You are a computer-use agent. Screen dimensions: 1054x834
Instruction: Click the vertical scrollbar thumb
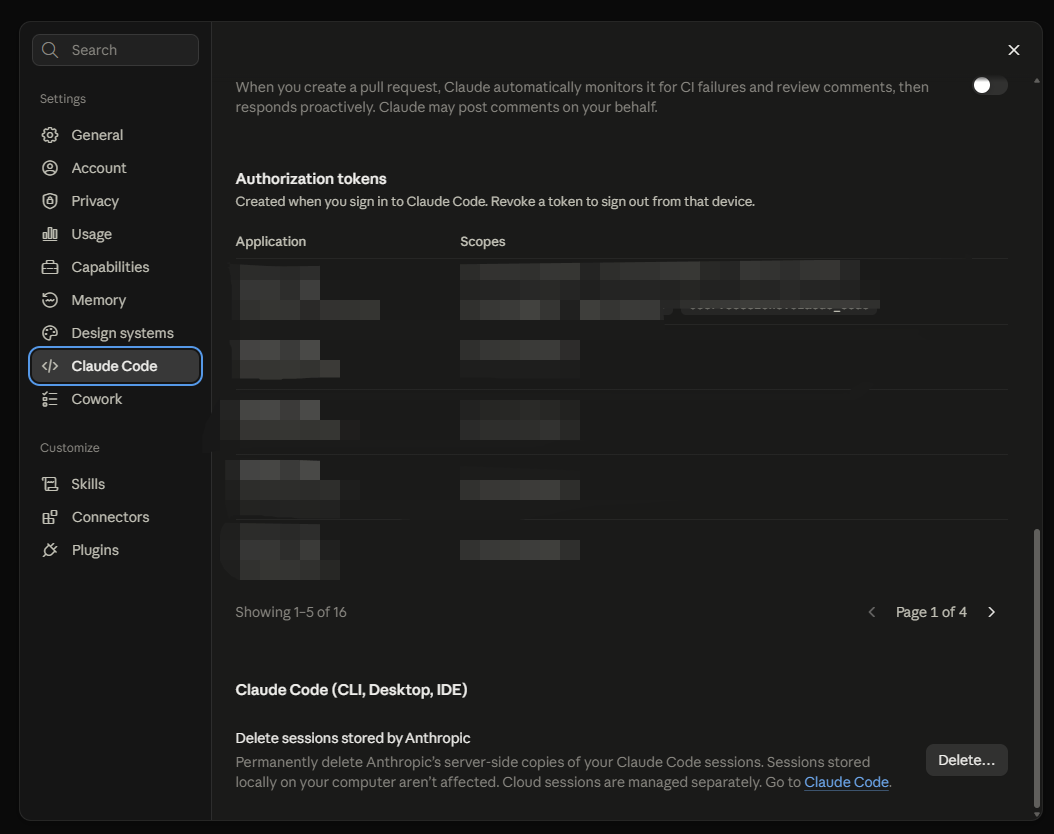click(x=1037, y=669)
